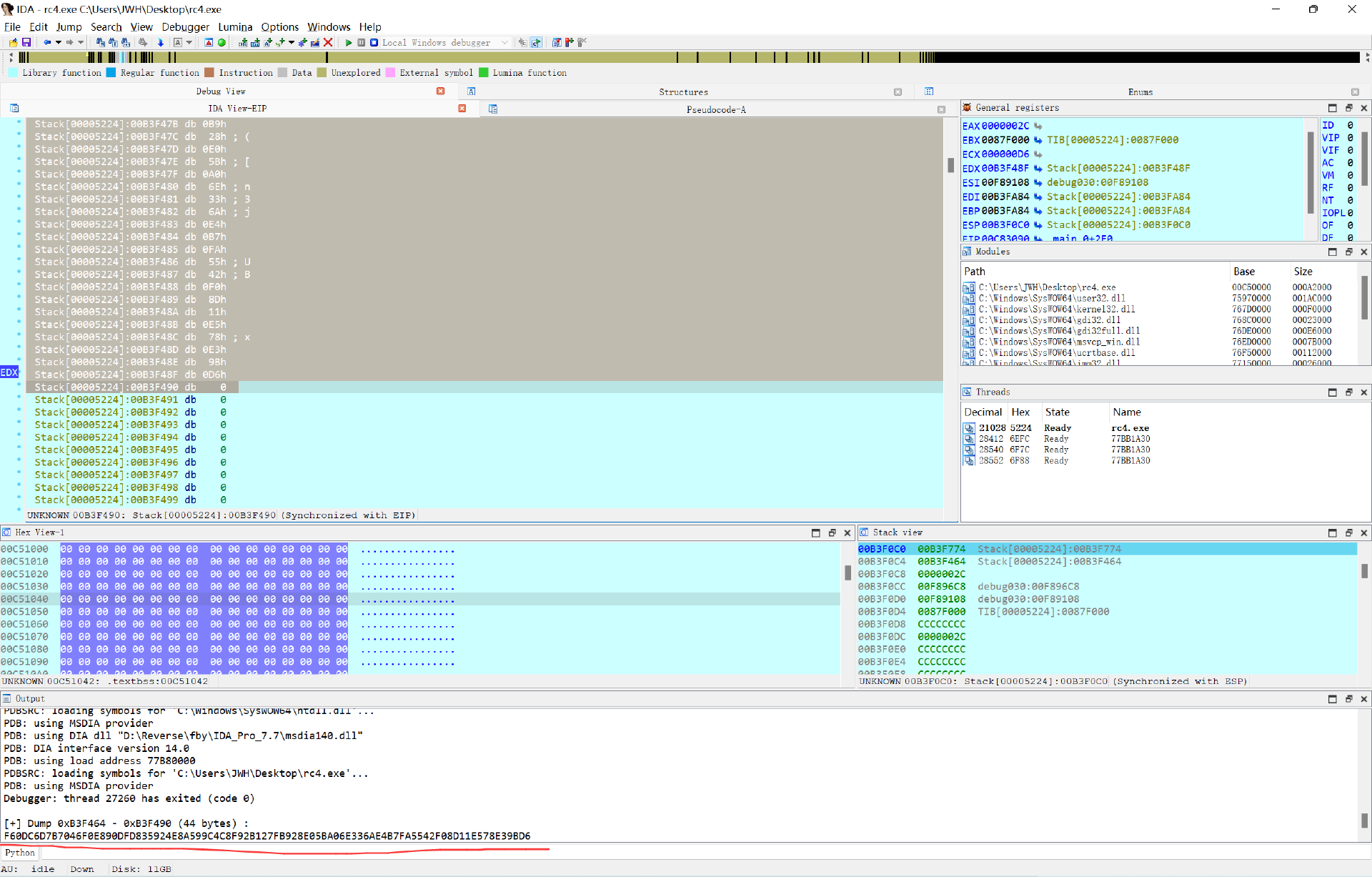Click the Open file toolbar icon
The image size is (1372, 877).
coord(13,43)
